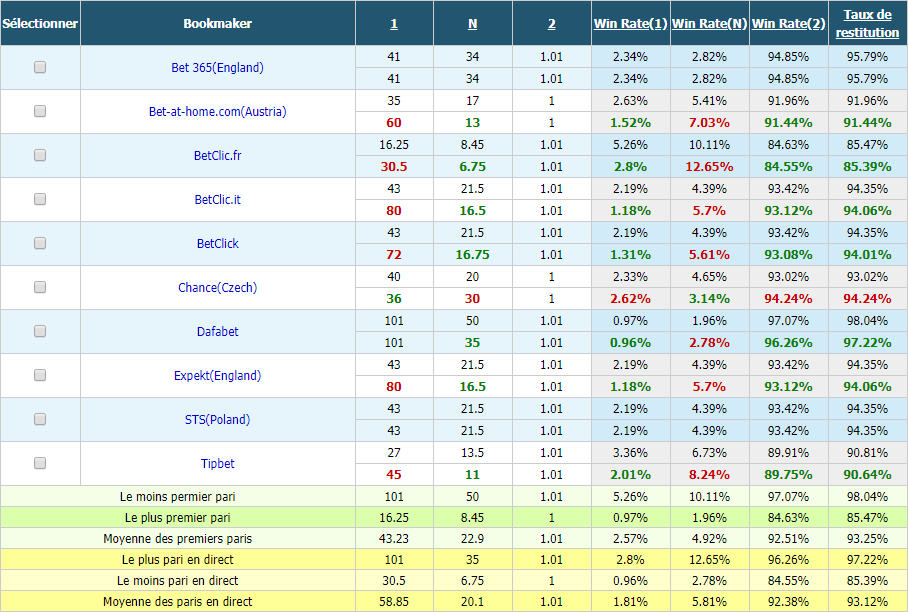Click the red 60 odds for Bet-at-home
The width and height of the screenshot is (908, 612).
click(x=394, y=123)
